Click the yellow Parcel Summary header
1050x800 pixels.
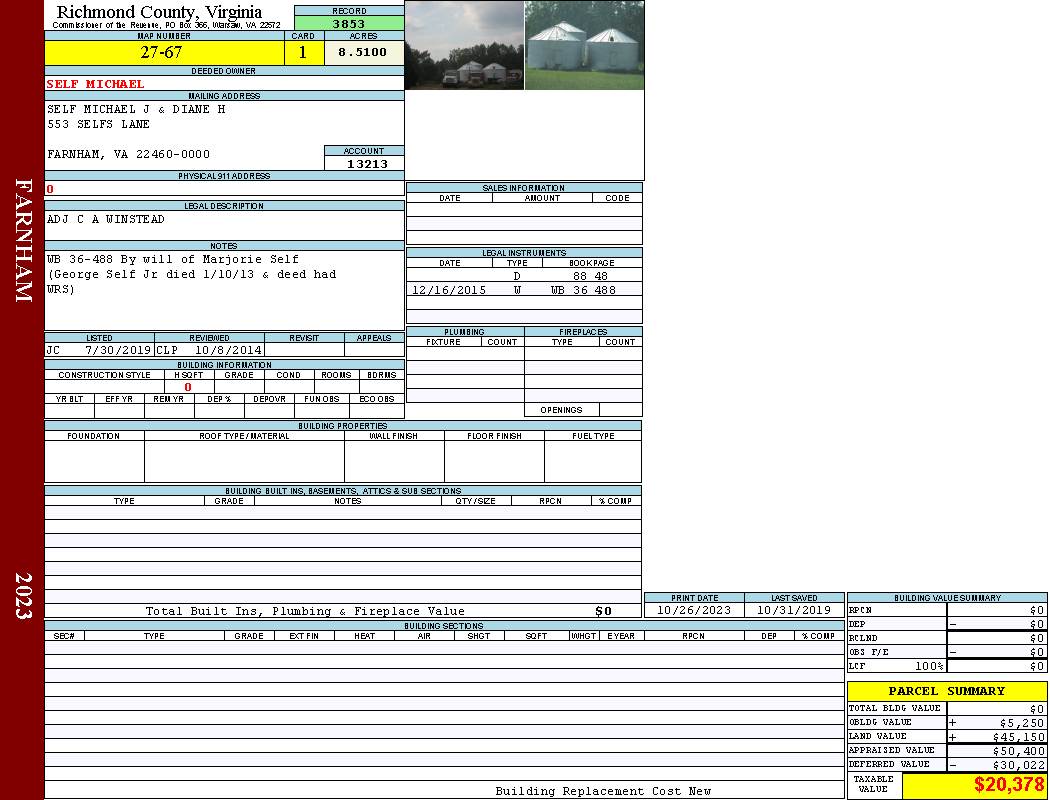click(946, 691)
